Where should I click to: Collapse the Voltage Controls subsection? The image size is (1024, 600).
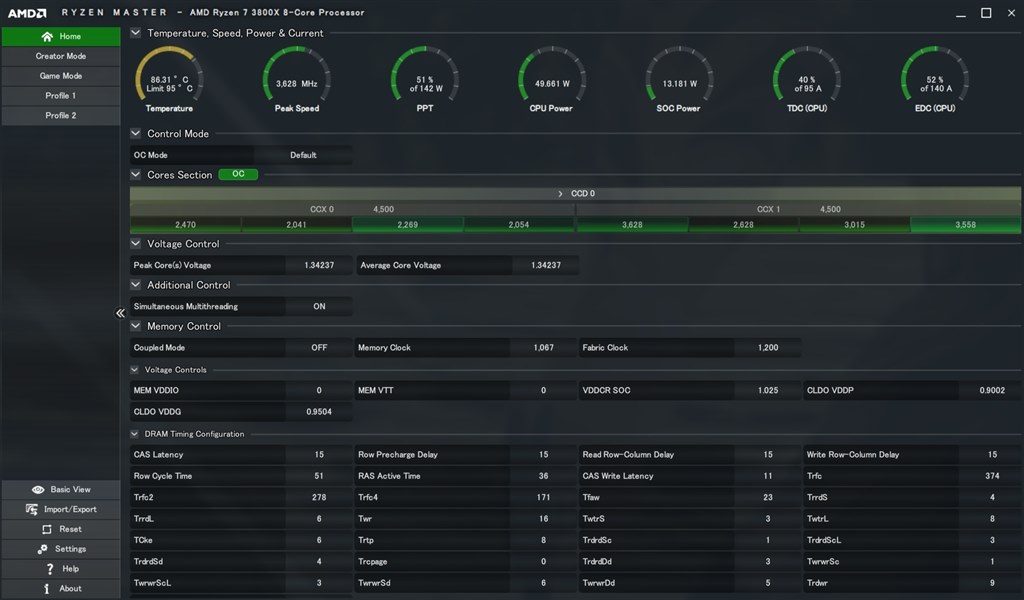pos(135,370)
